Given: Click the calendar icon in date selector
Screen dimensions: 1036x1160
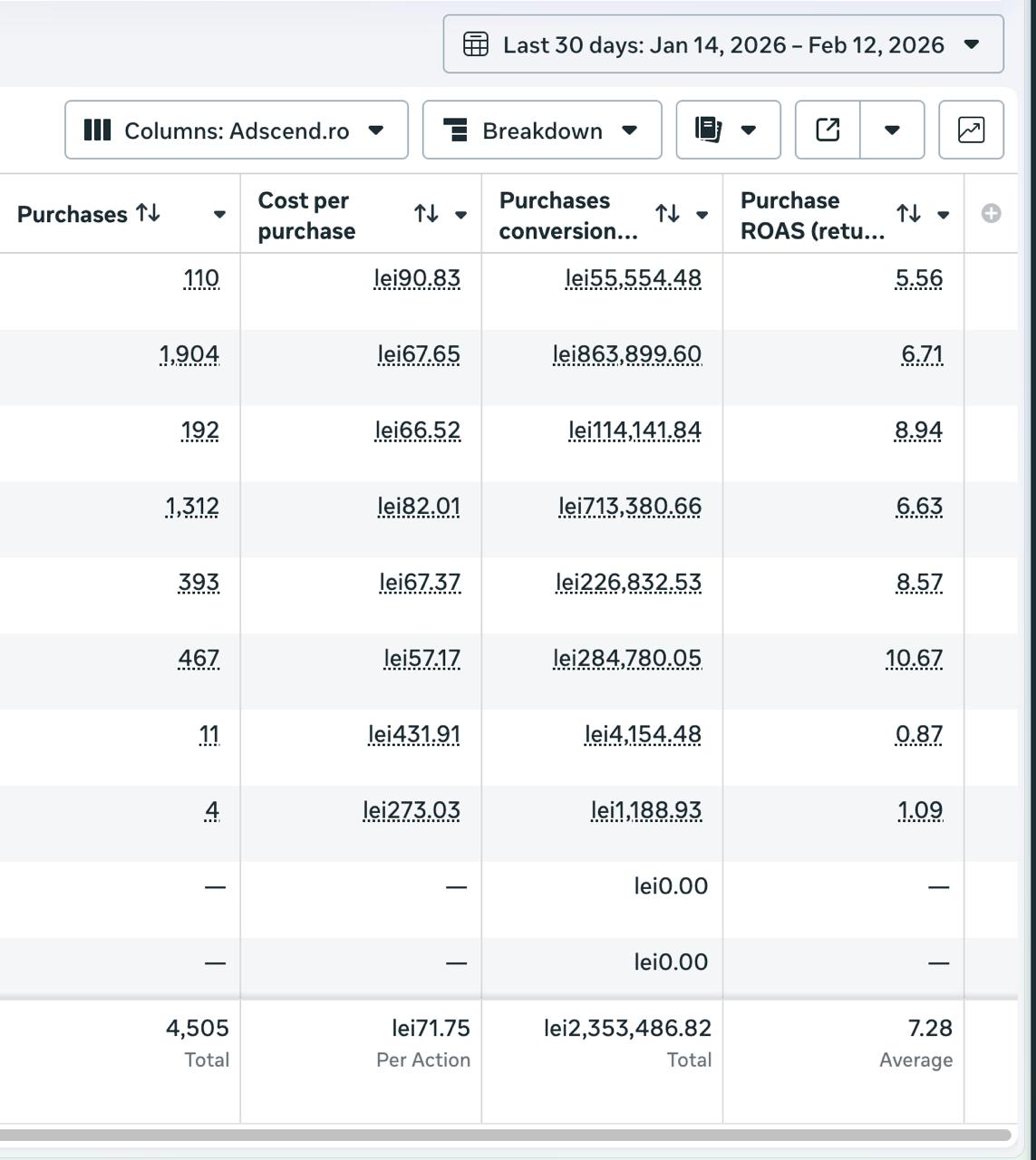Looking at the screenshot, I should pyautogui.click(x=476, y=44).
